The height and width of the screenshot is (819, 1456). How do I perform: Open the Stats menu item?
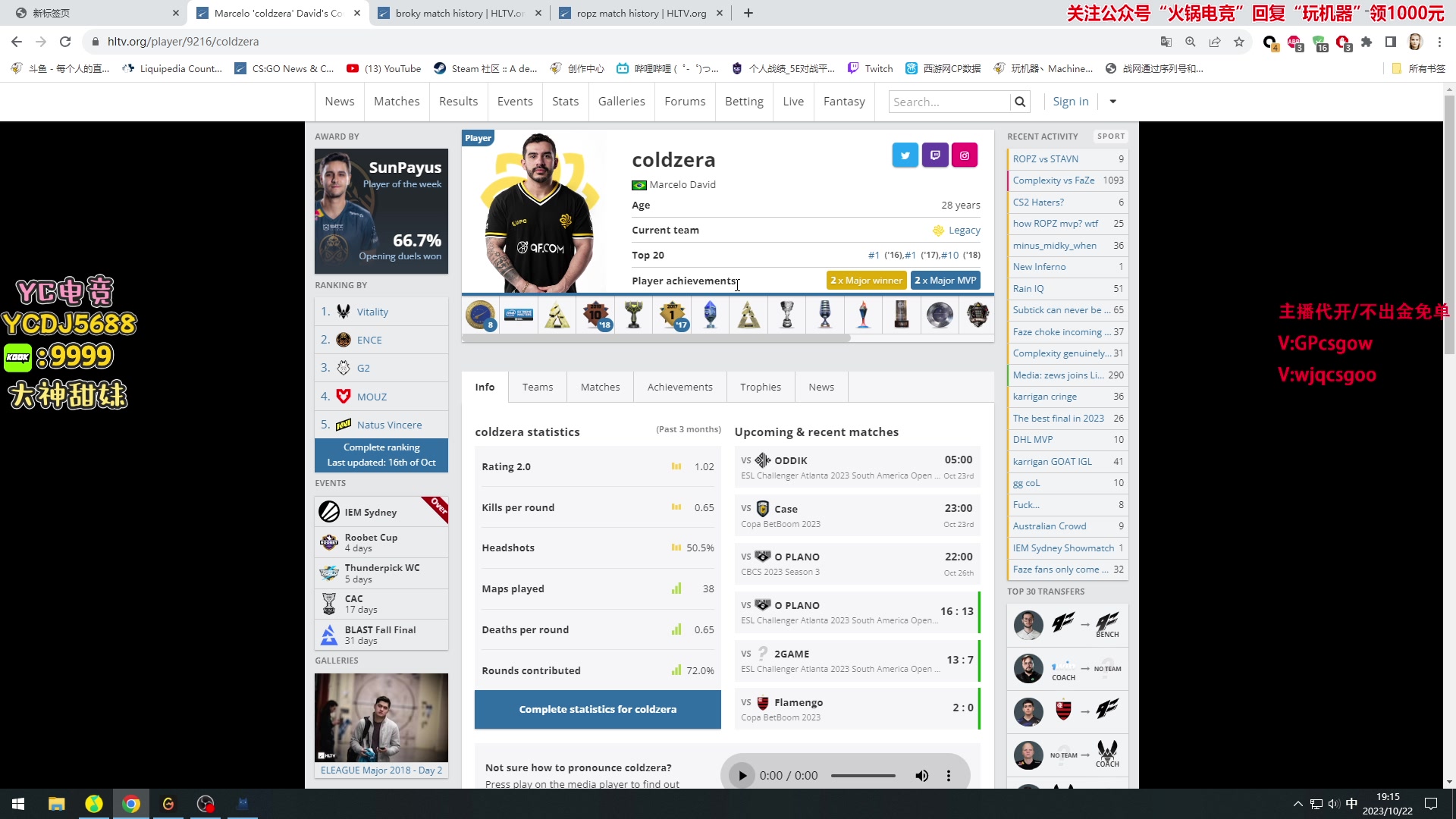click(x=565, y=102)
